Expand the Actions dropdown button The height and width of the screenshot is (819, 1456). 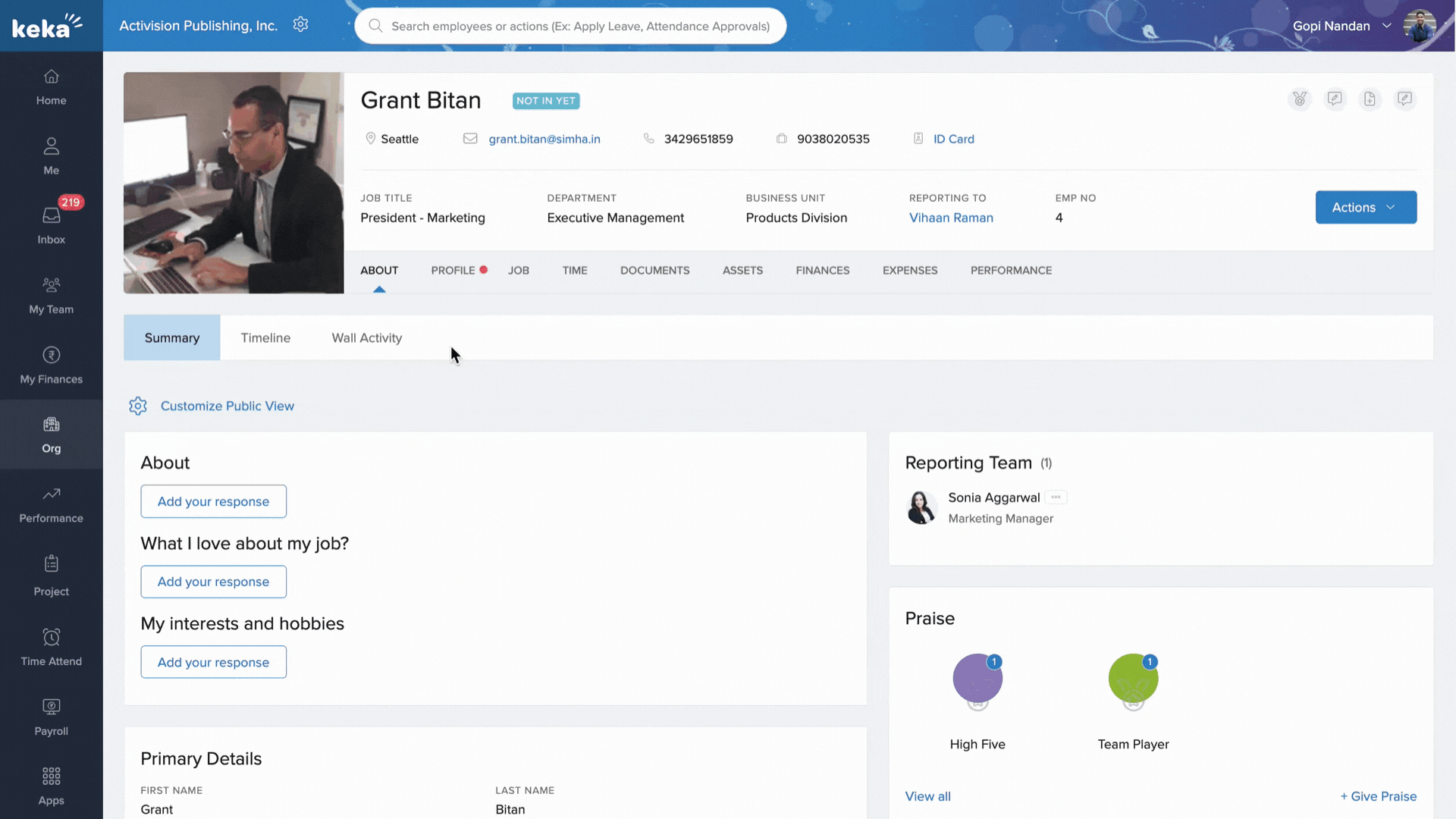pos(1365,207)
